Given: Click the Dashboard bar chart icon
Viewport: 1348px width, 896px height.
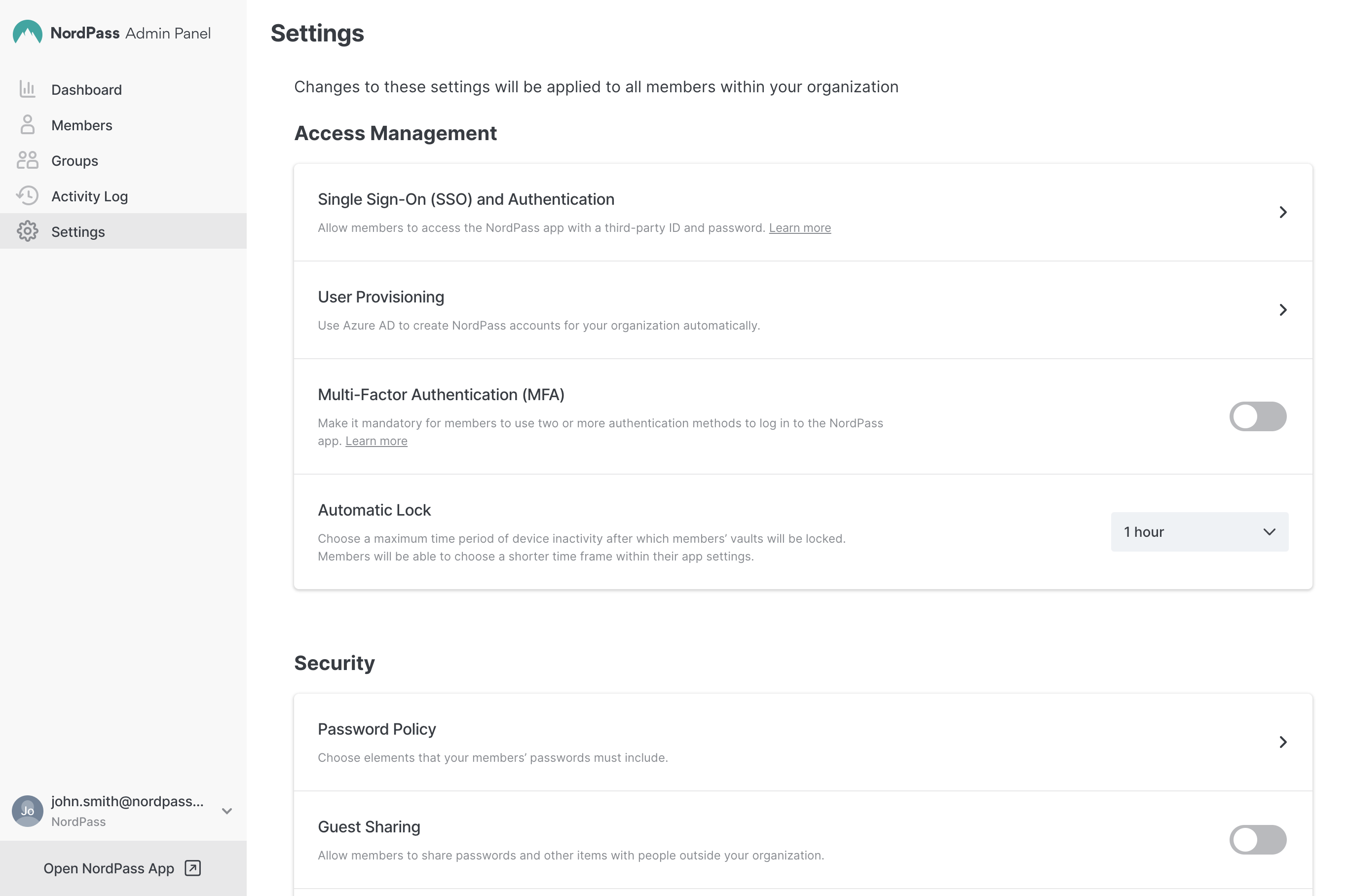Looking at the screenshot, I should [28, 89].
